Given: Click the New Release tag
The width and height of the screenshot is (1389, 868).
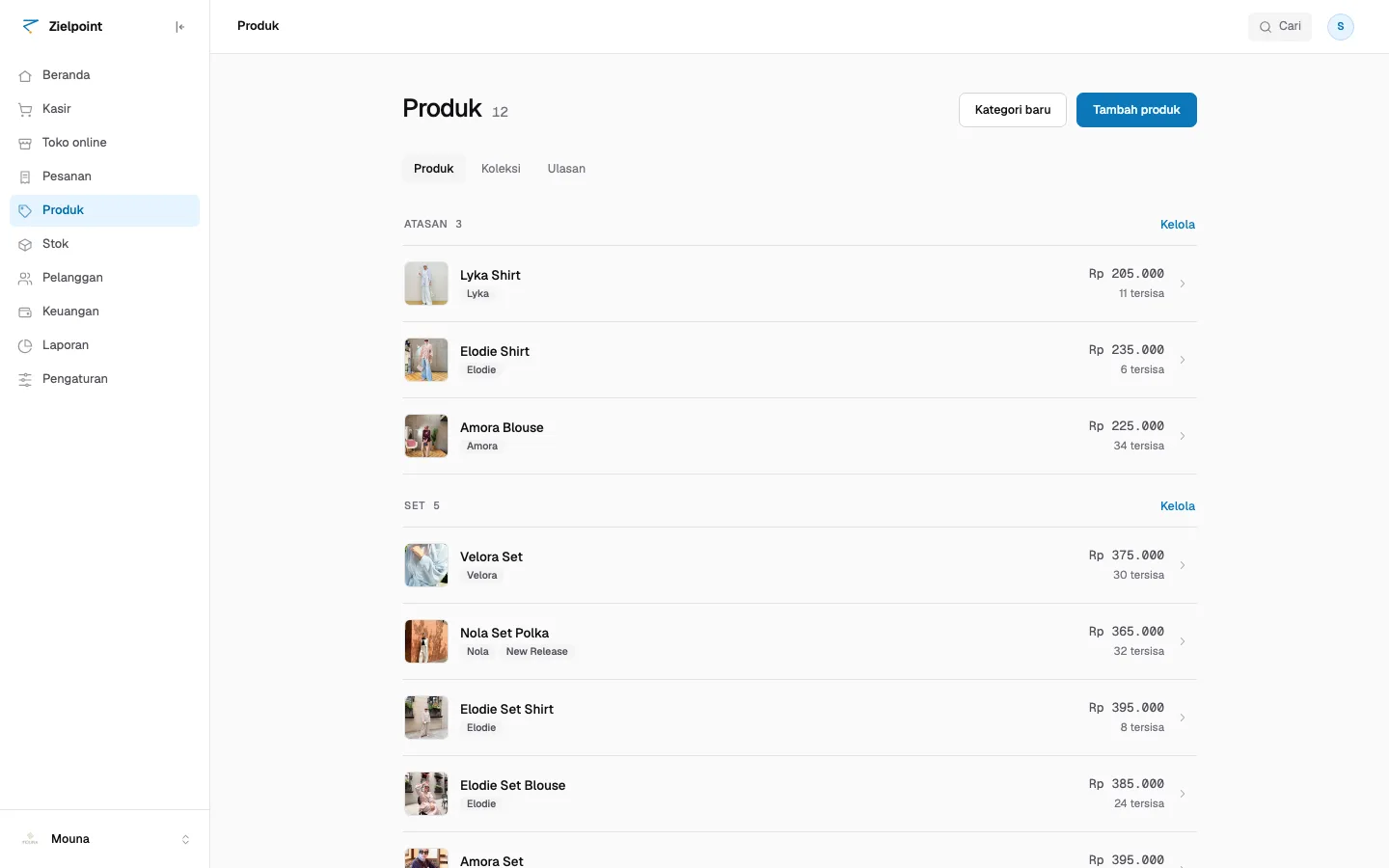Looking at the screenshot, I should 537,652.
